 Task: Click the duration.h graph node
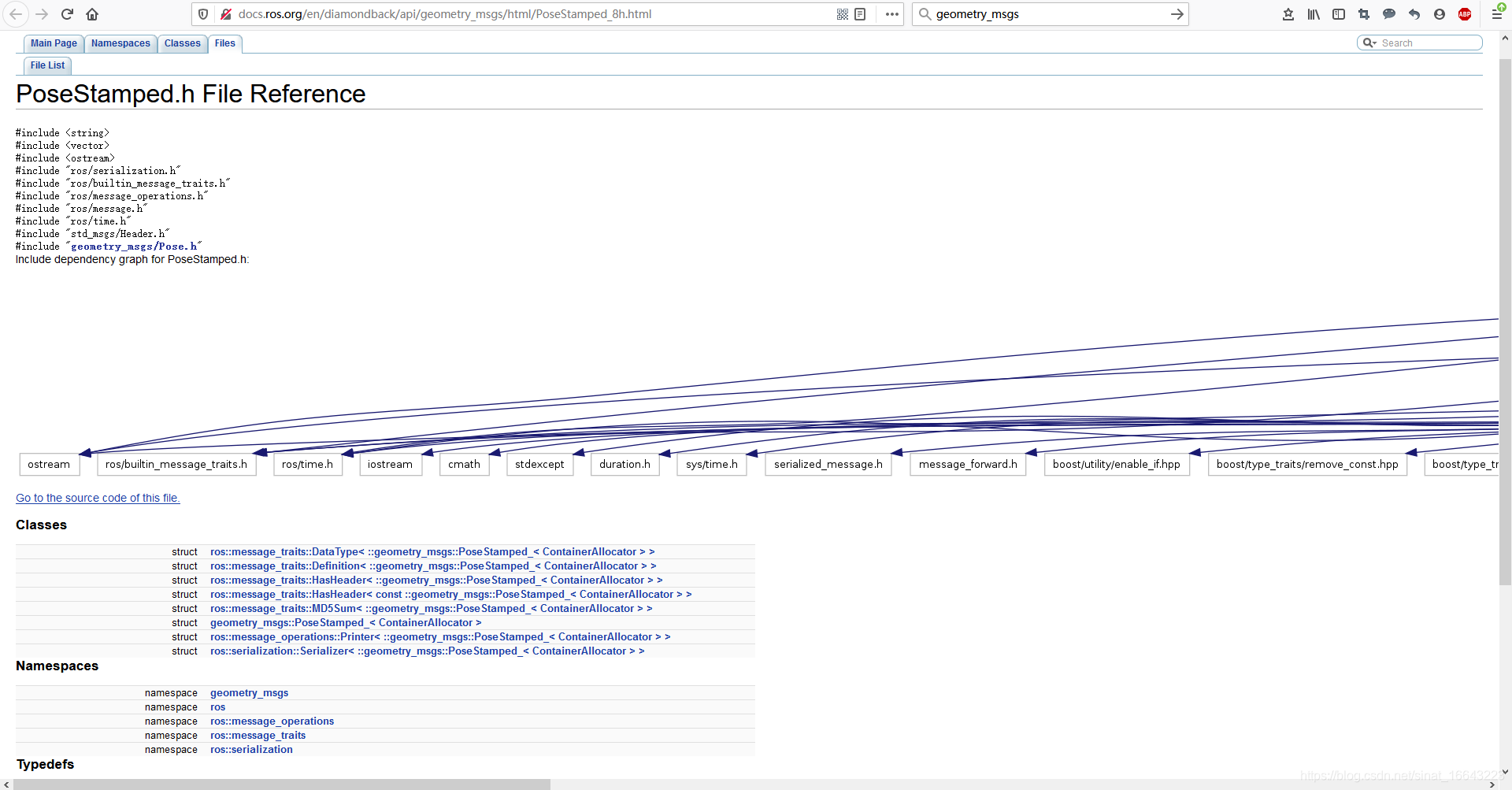click(x=624, y=465)
